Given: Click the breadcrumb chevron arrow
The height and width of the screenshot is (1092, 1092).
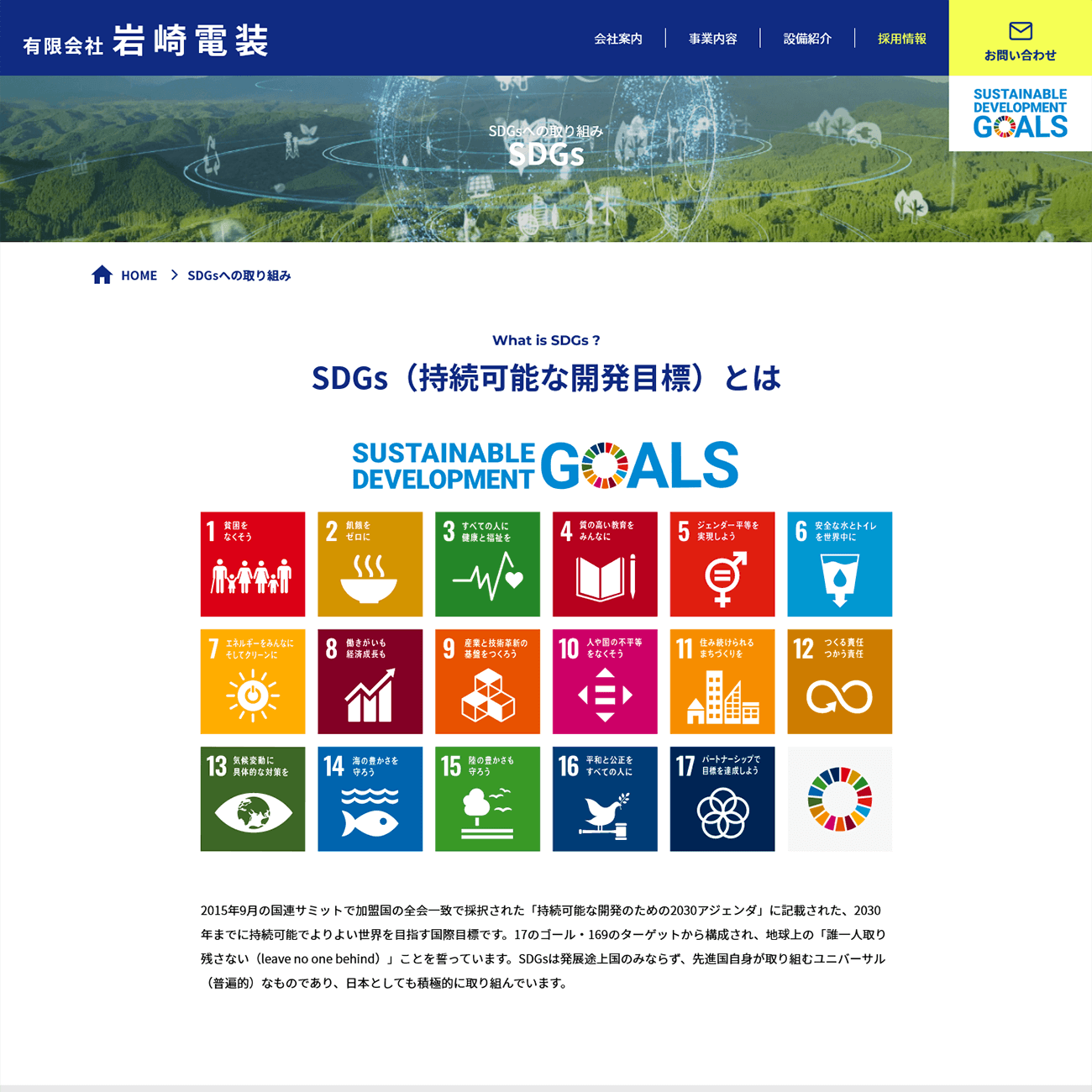Looking at the screenshot, I should point(174,275).
